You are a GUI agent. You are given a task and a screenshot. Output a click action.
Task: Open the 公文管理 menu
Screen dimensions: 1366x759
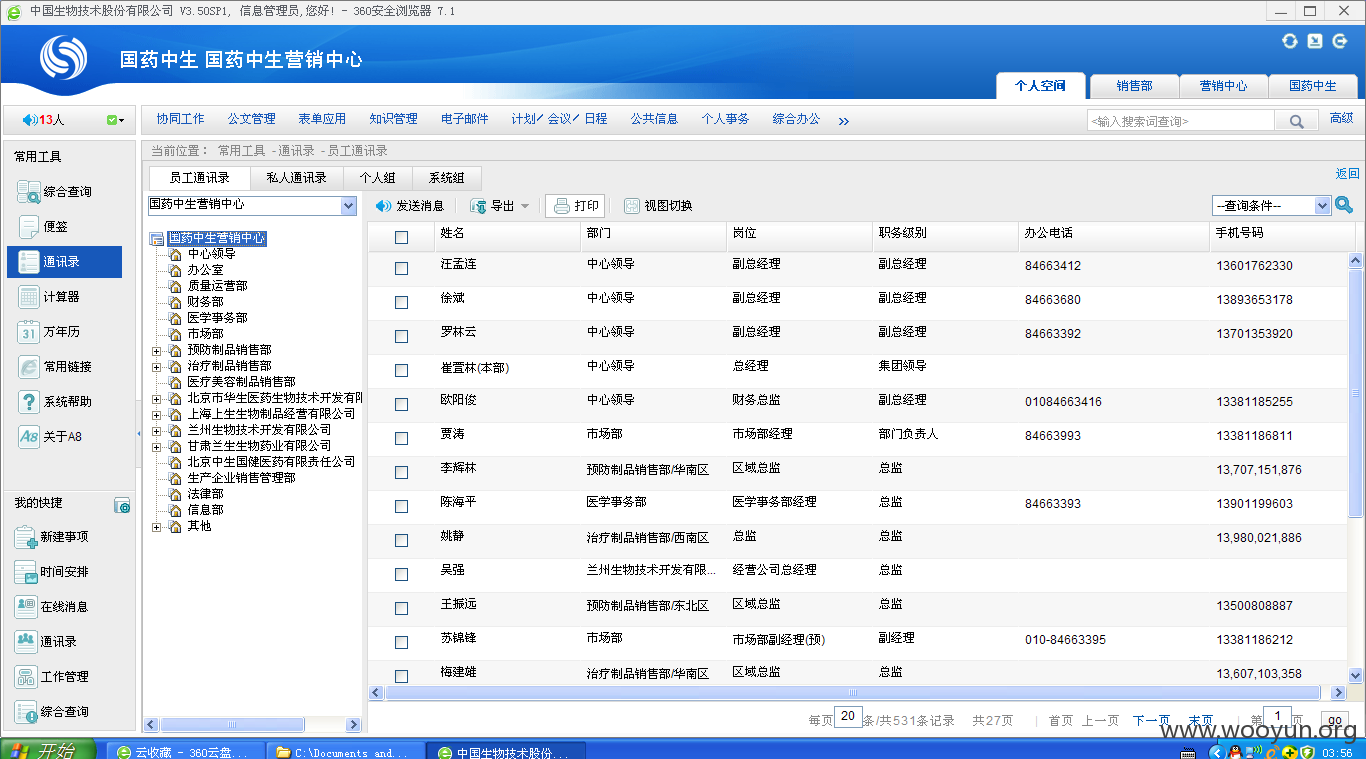[251, 119]
